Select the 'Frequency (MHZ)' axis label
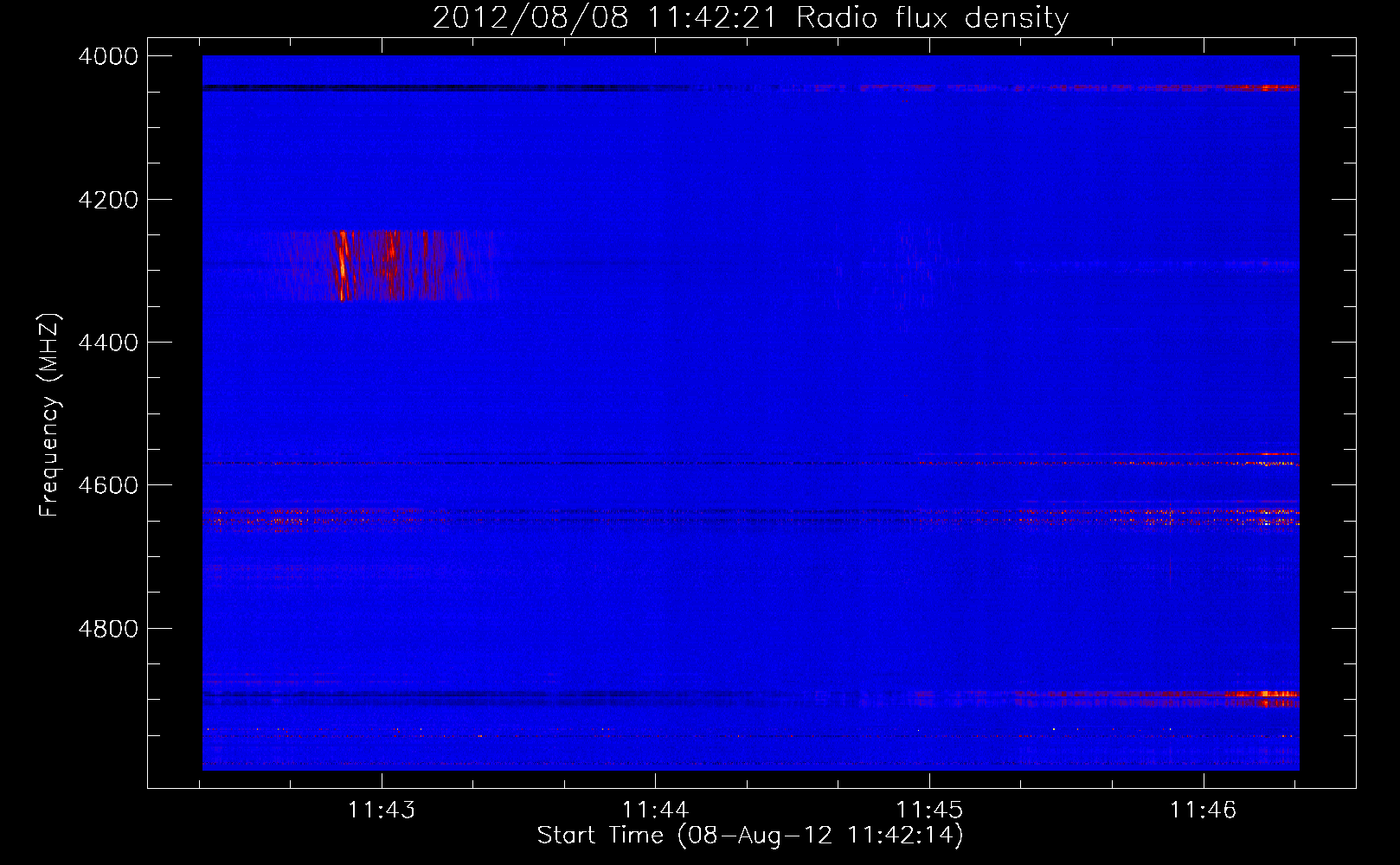 click(x=49, y=415)
